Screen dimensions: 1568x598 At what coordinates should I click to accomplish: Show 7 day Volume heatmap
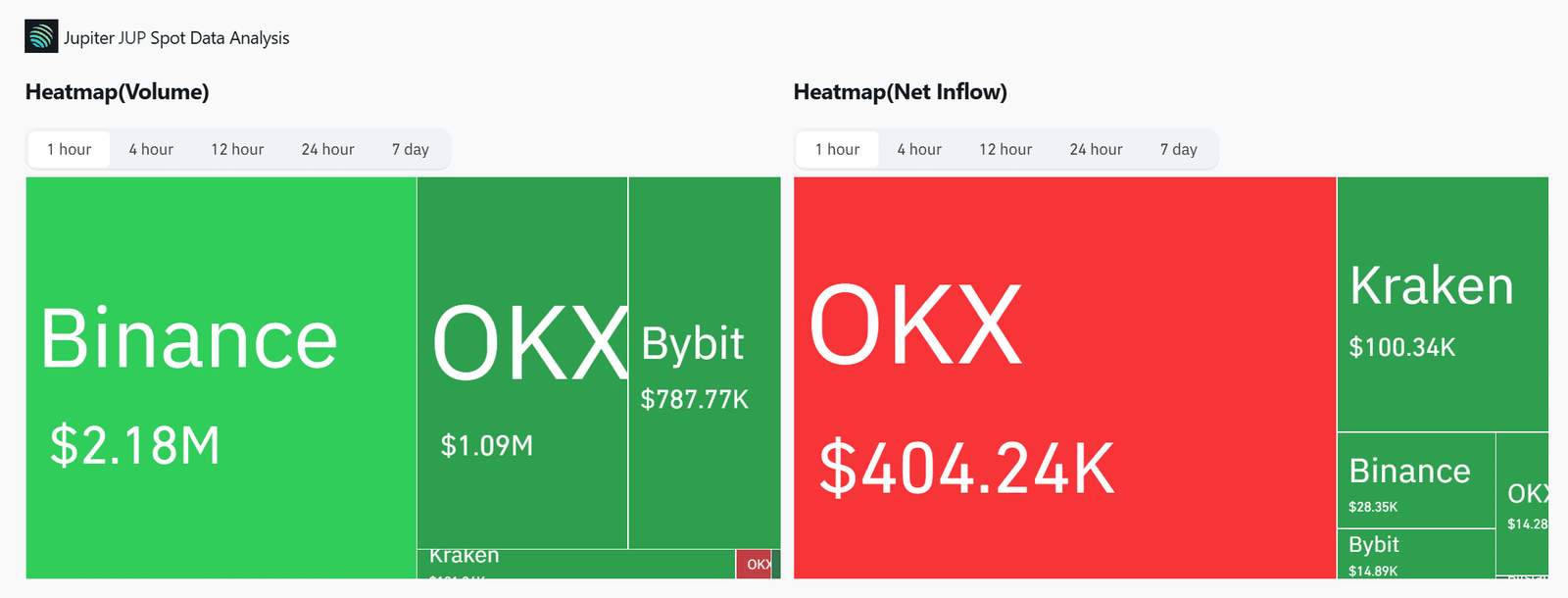411,149
